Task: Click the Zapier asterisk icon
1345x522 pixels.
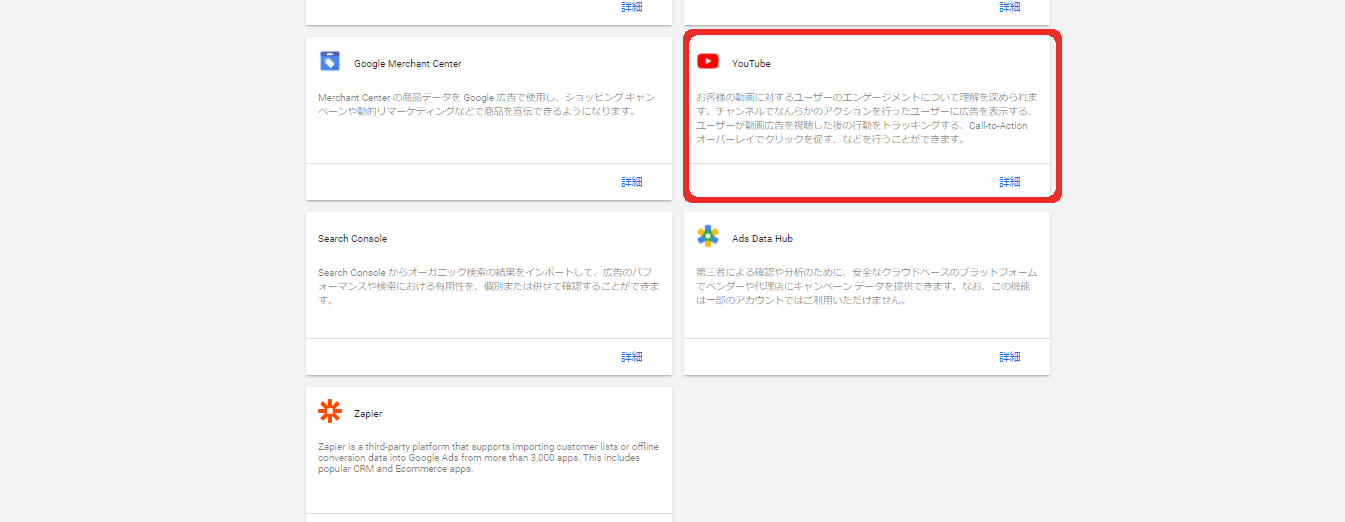Action: point(330,412)
